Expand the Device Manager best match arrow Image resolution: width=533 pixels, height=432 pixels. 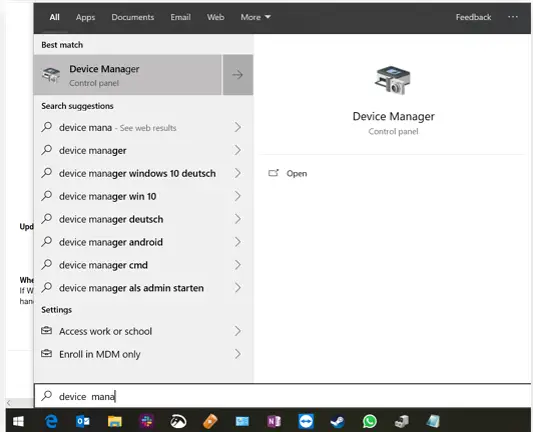point(238,75)
